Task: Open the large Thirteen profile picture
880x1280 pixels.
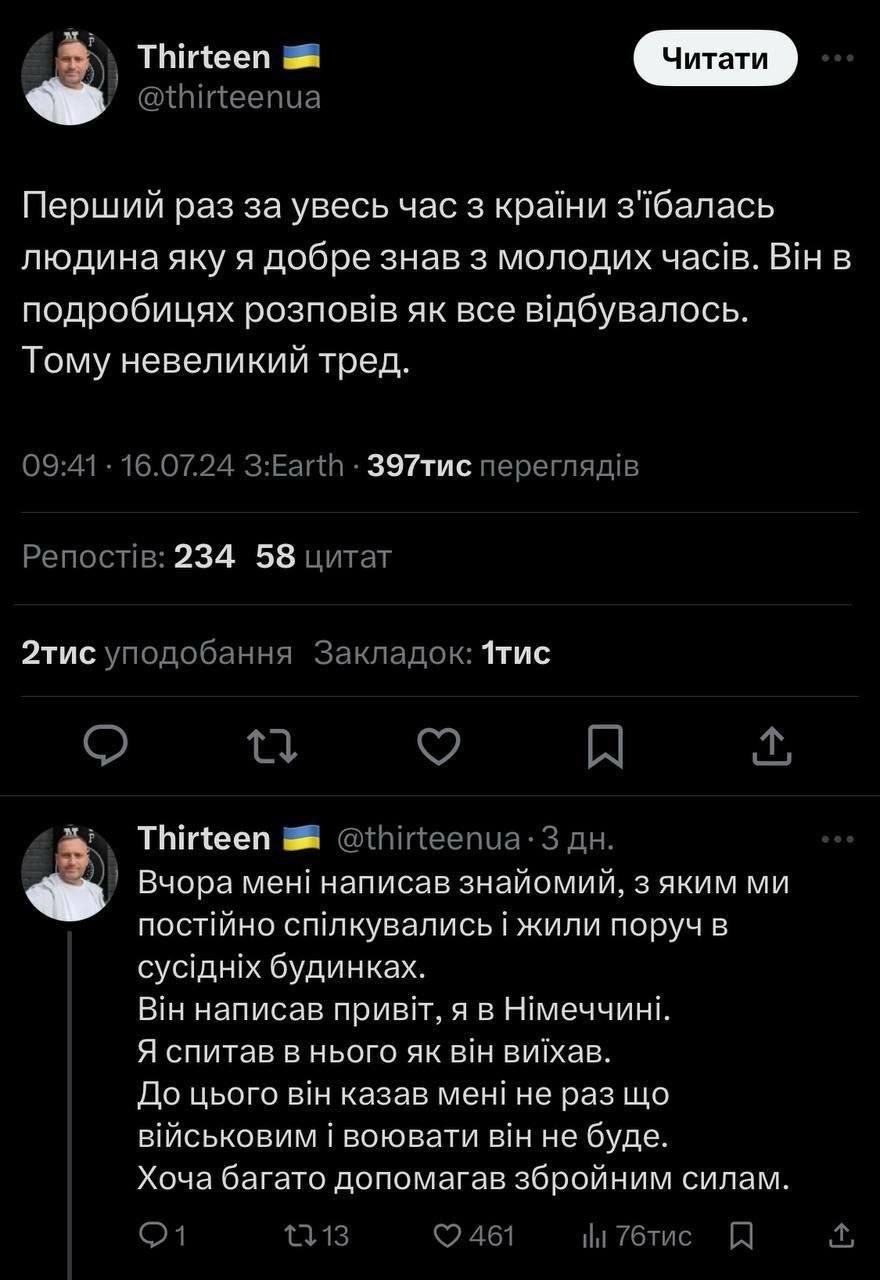Action: (70, 77)
